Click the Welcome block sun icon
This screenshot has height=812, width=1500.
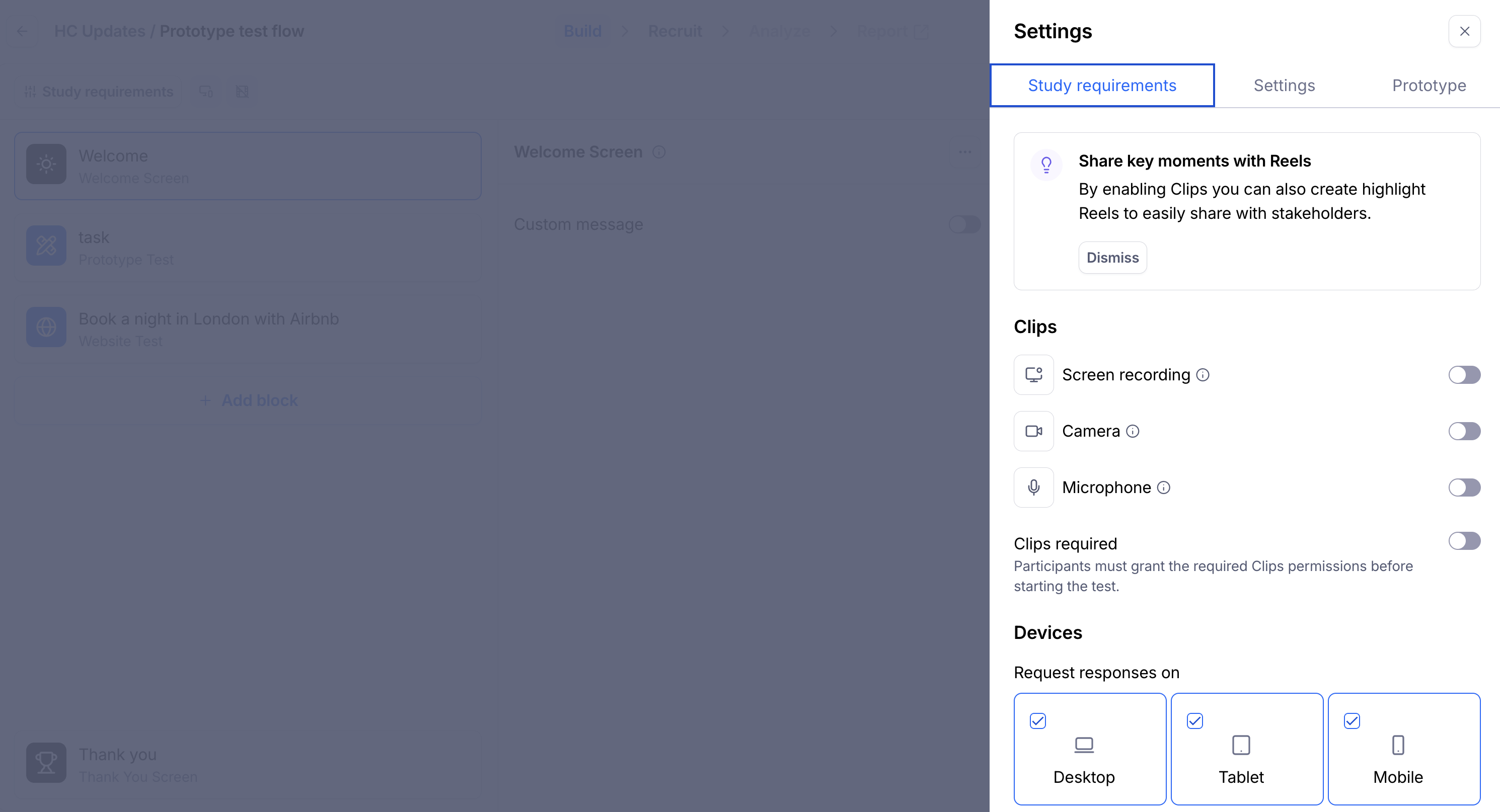pos(46,164)
